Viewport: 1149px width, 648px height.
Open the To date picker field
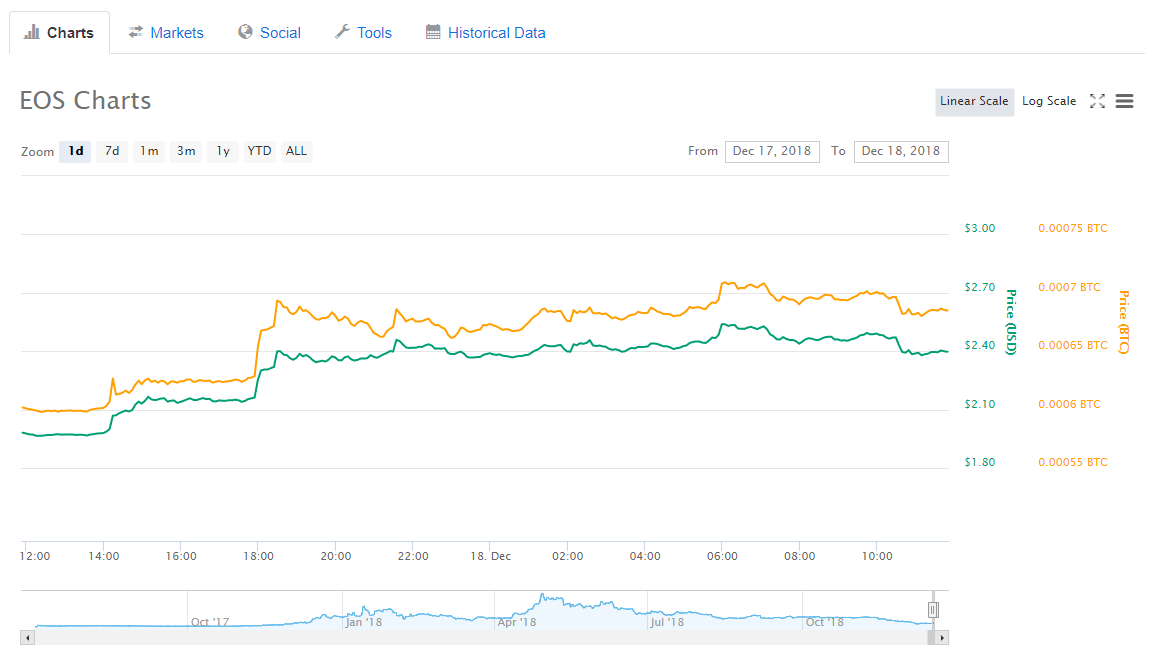point(901,151)
